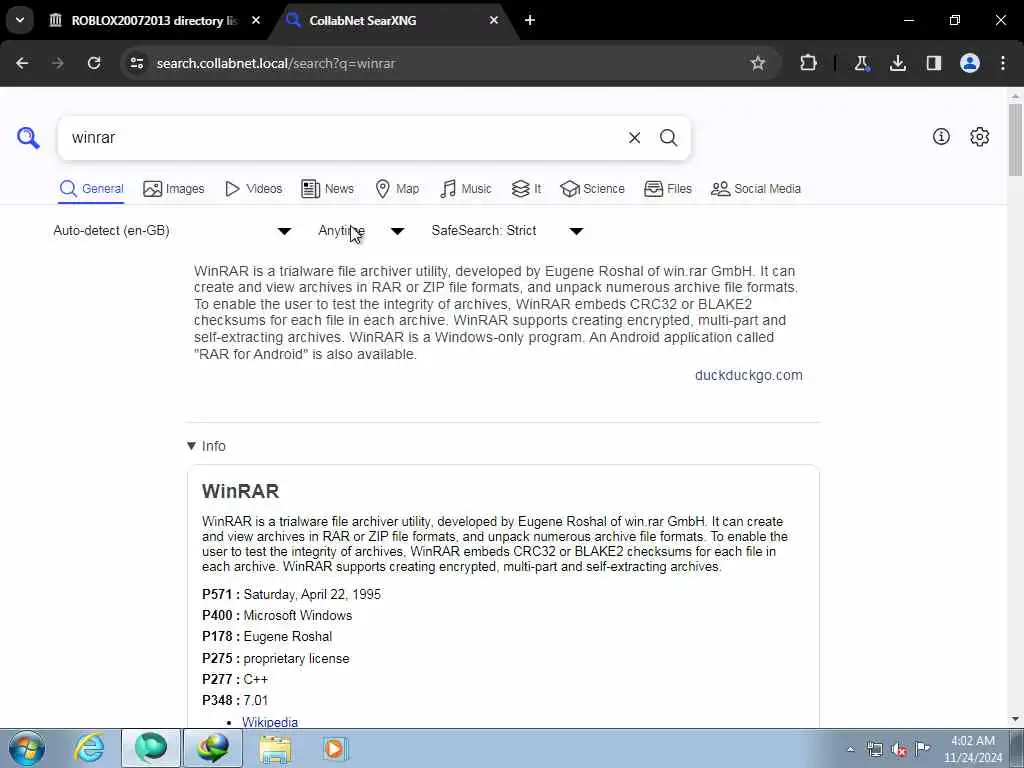The image size is (1024, 768).
Task: Open the profile avatar menu
Action: (970, 63)
